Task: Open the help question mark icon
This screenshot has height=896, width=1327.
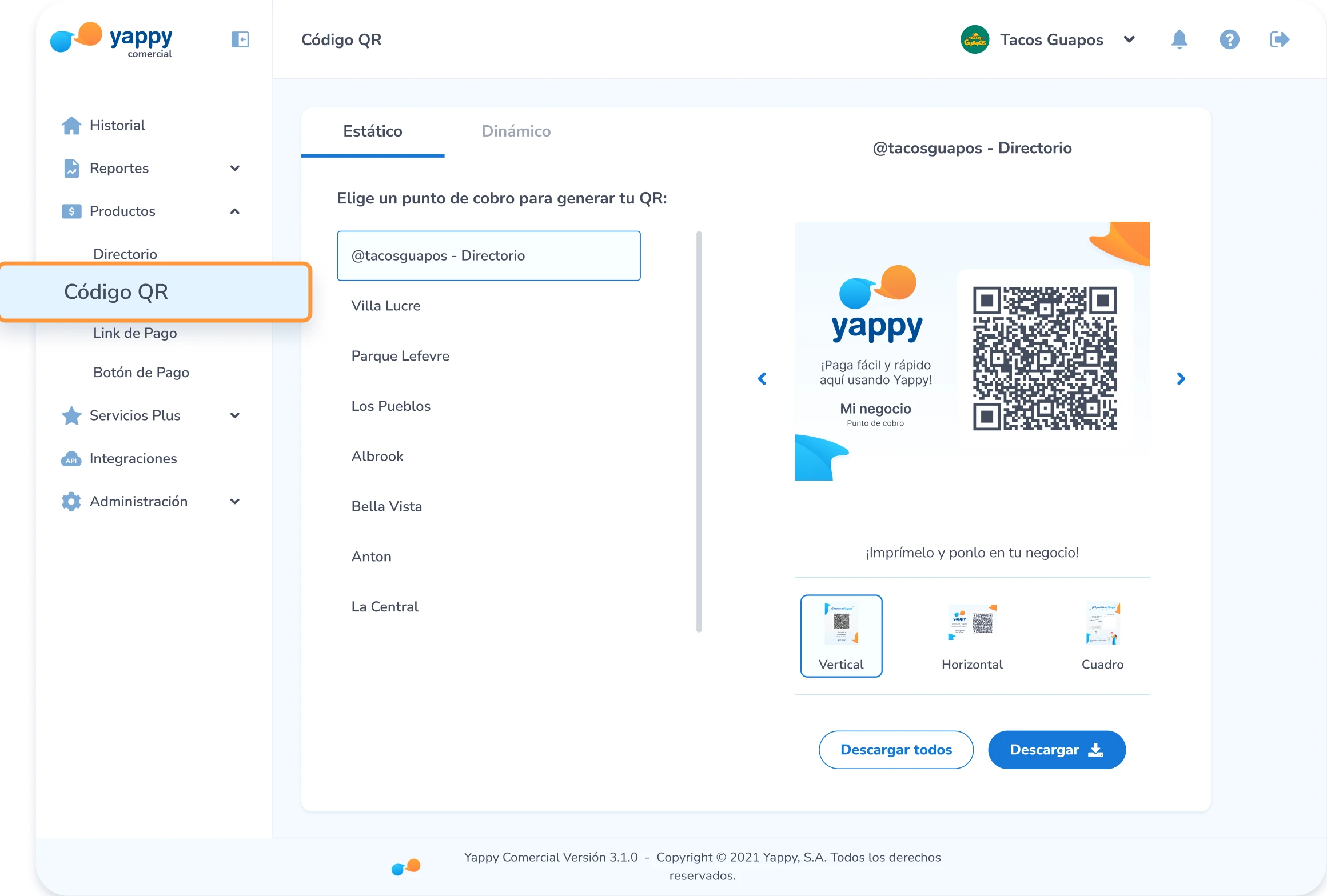Action: pos(1229,39)
